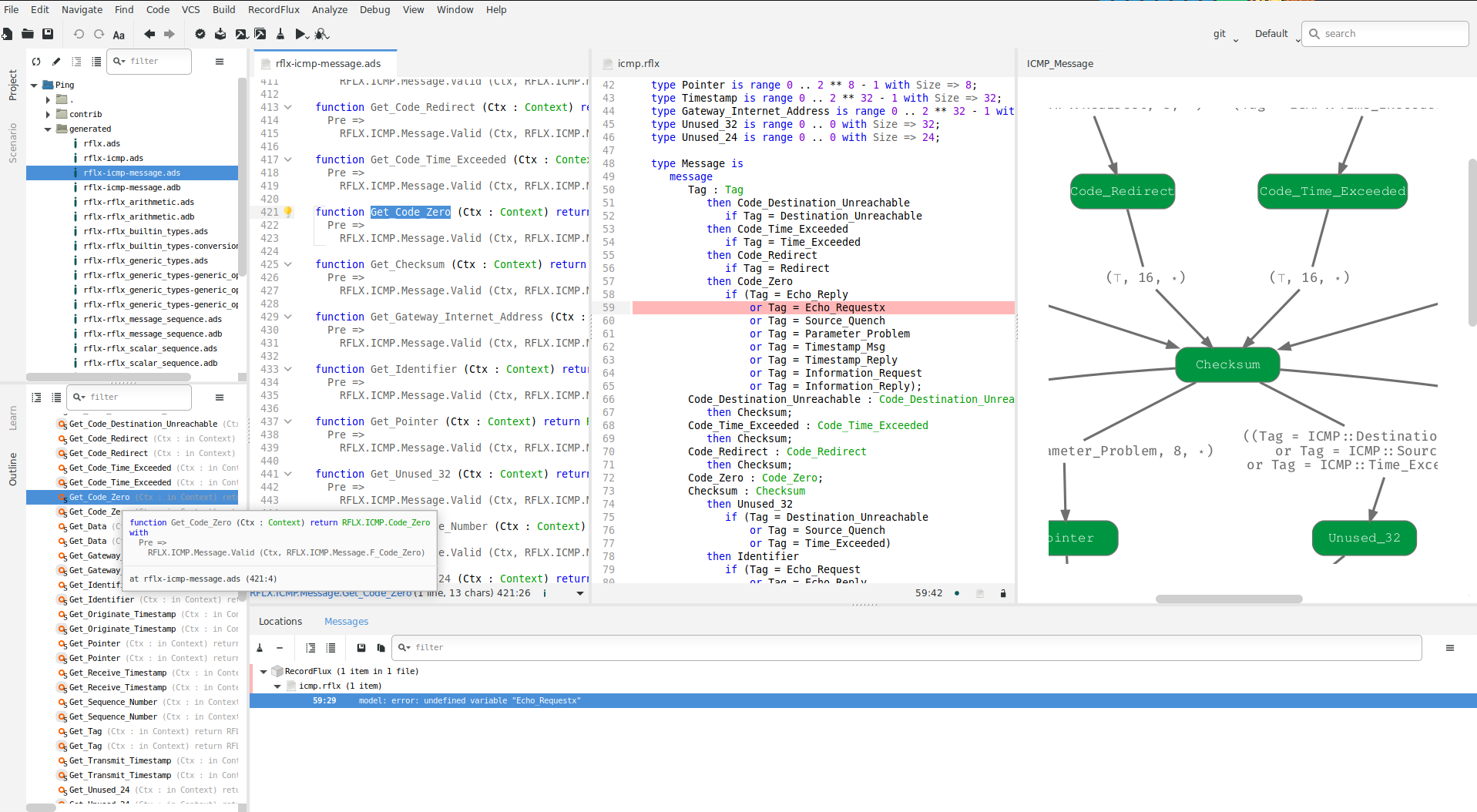The width and height of the screenshot is (1477, 812).
Task: Click the broom icon in main toolbar
Action: [x=280, y=34]
